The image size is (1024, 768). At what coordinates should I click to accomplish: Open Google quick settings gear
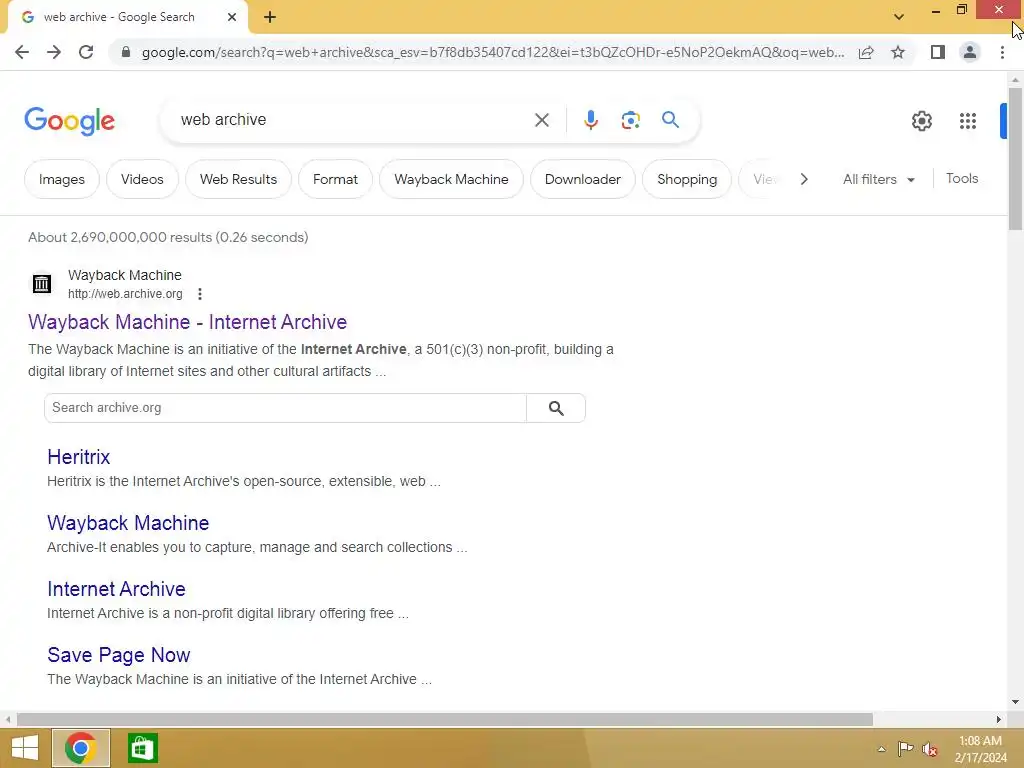(x=921, y=121)
